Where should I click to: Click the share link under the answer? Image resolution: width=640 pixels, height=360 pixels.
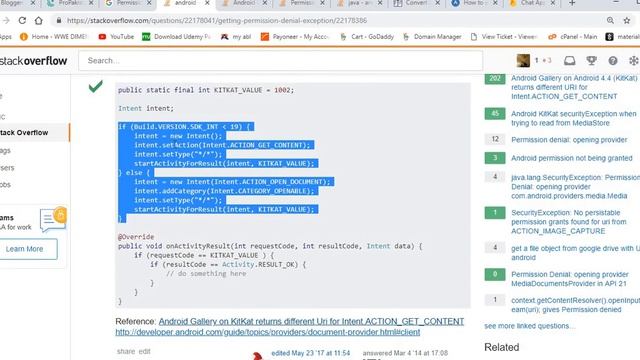[126, 351]
